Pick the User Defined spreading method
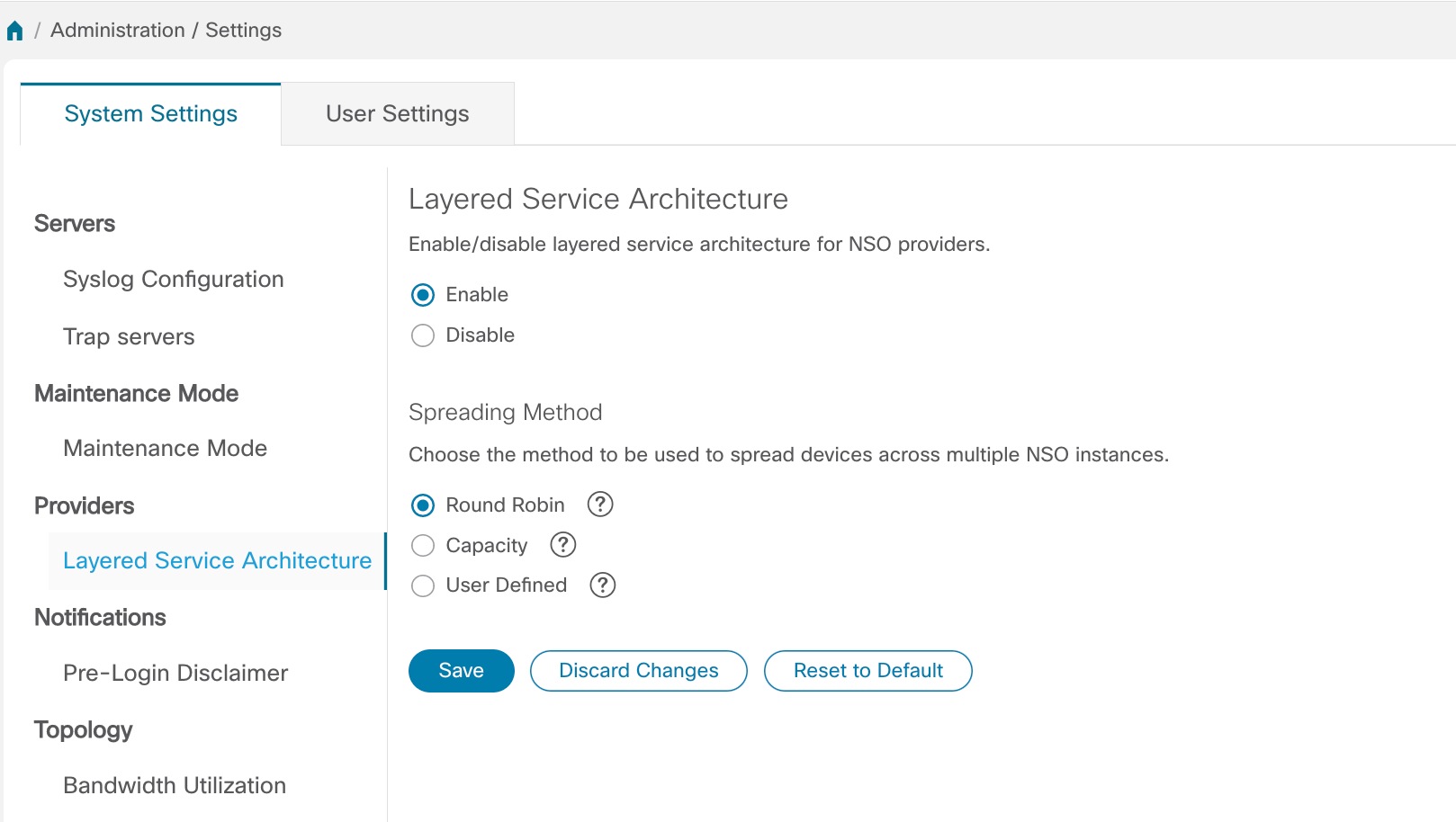 (422, 585)
